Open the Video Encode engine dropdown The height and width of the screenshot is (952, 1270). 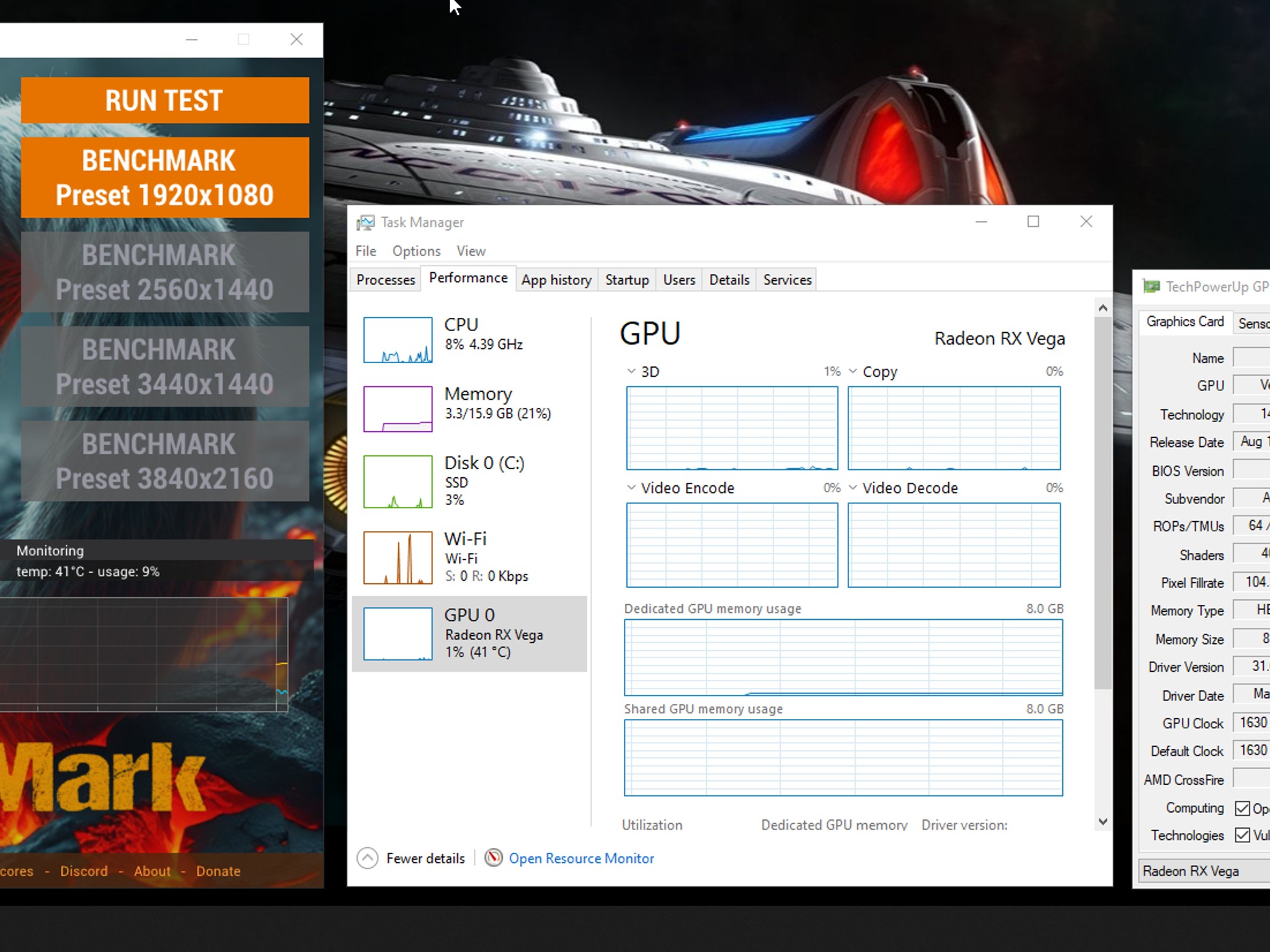(x=631, y=488)
